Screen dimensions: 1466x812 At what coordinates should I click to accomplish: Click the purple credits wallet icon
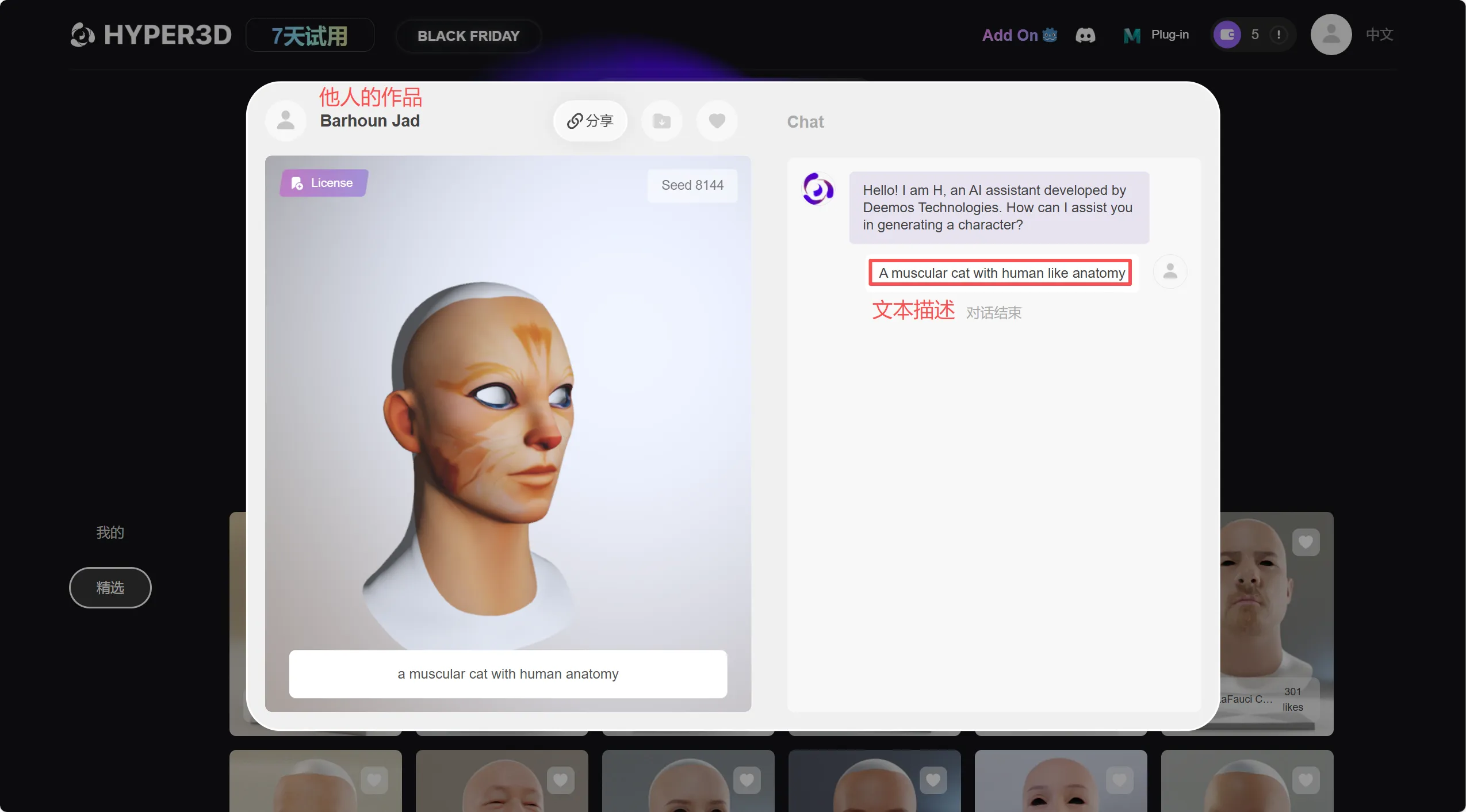pyautogui.click(x=1227, y=35)
